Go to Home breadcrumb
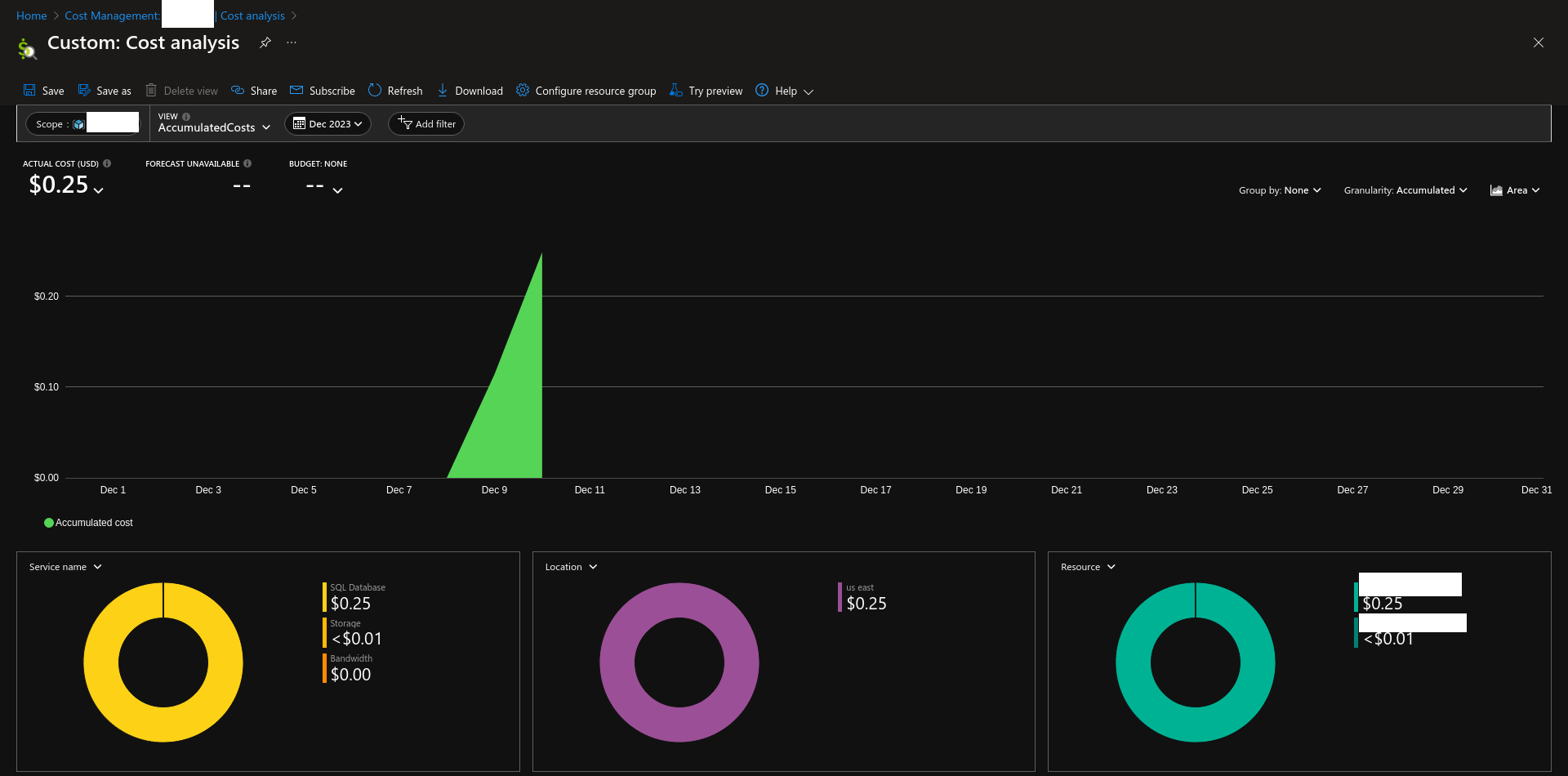Viewport: 1568px width, 776px height. 32,16
